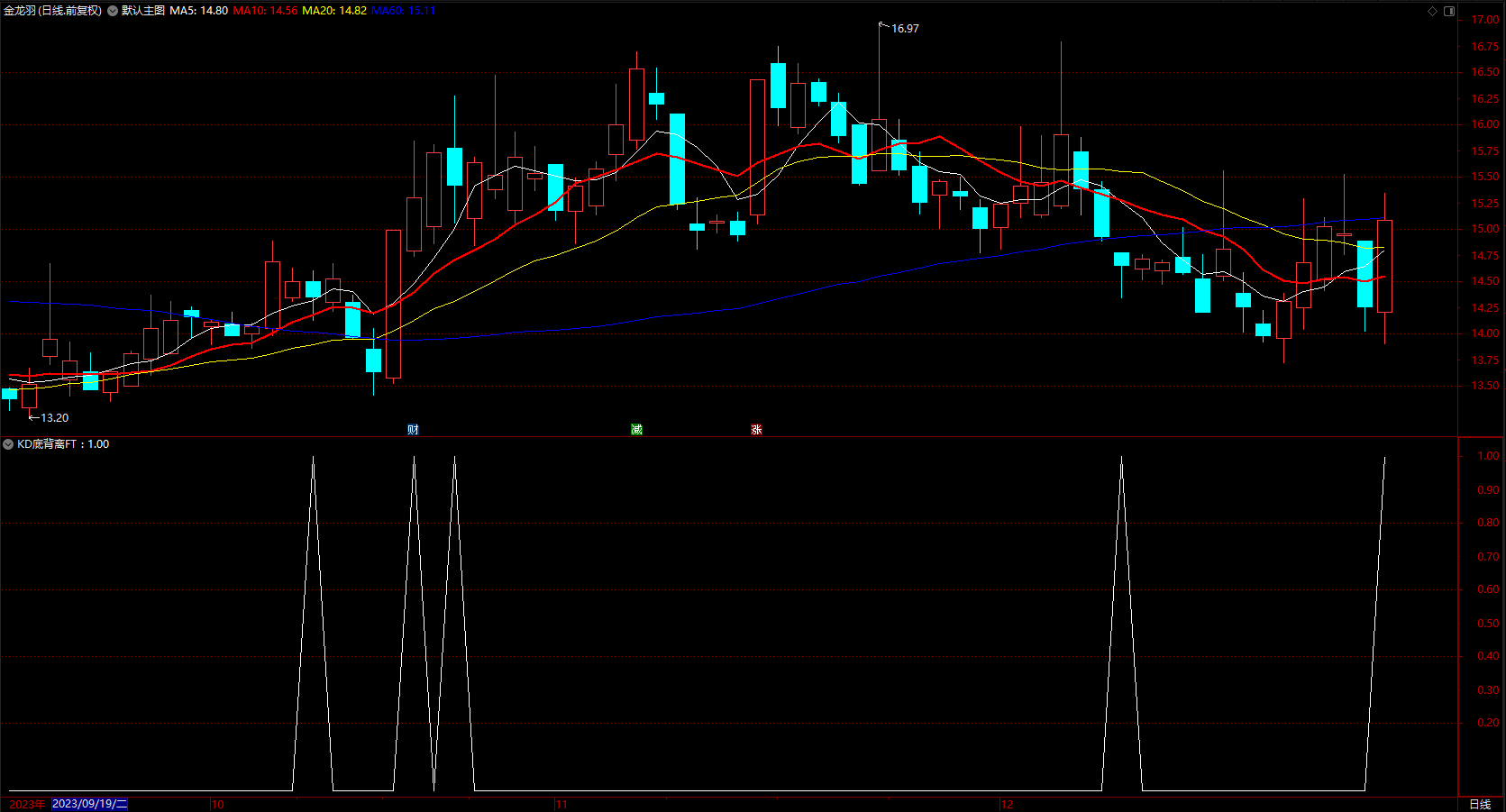Toggle the side panel icon at top right
The height and width of the screenshot is (812, 1506).
(1449, 11)
